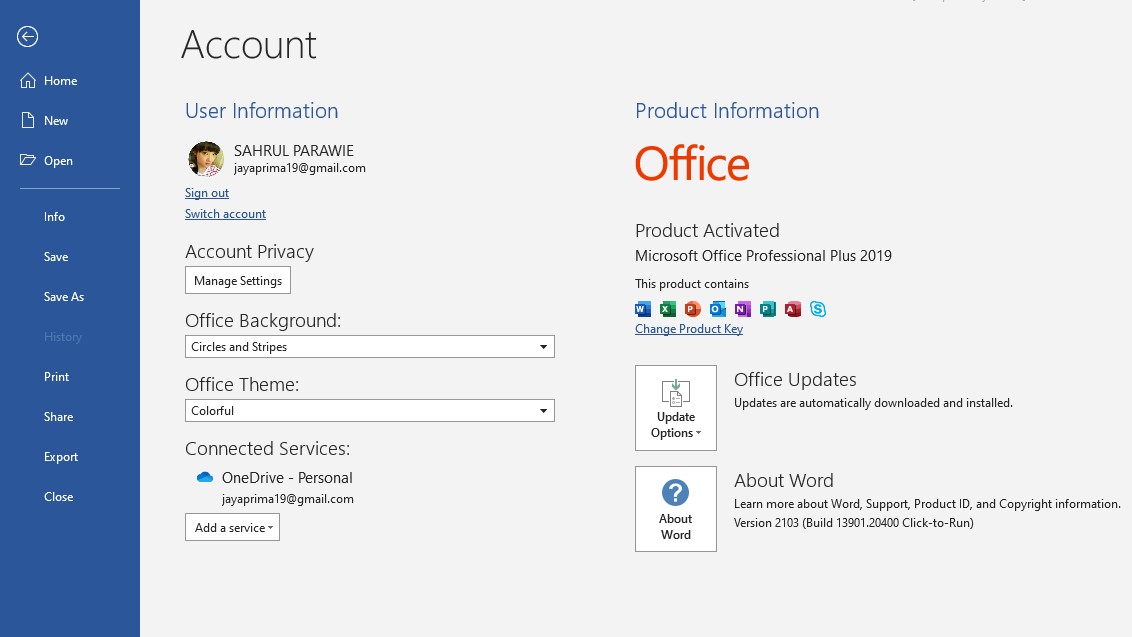Click the Publisher app icon in product list
Viewport: 1132px width, 637px height.
tap(767, 309)
